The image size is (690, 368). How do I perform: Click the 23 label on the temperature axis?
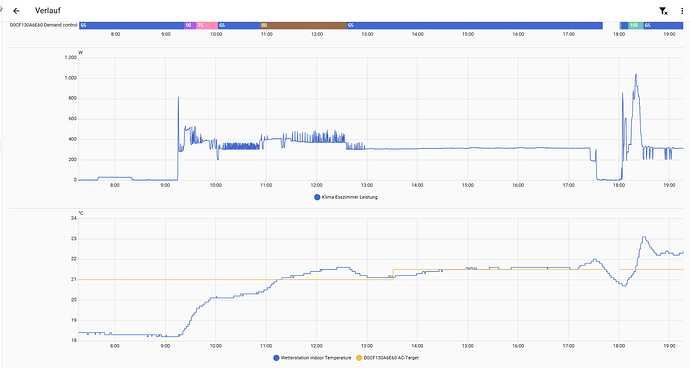[74, 239]
